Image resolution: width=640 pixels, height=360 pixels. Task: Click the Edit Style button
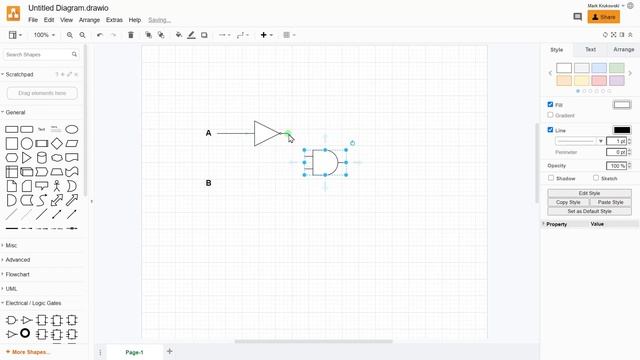click(x=589, y=193)
